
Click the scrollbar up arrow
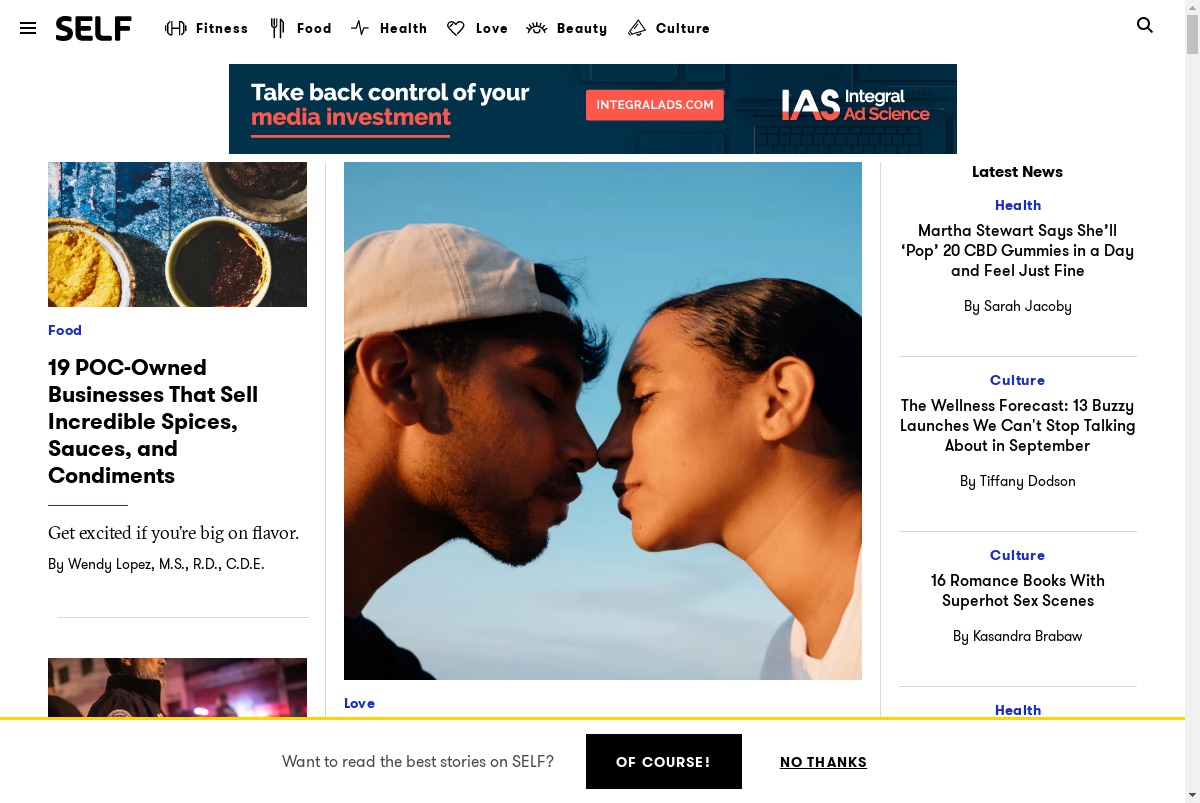point(1192,6)
